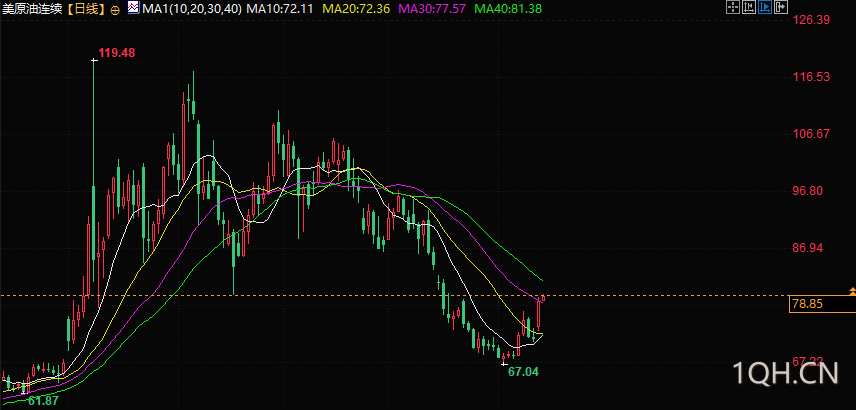The image size is (856, 410).
Task: Select the MA40:81.38 green line label
Action: [508, 9]
